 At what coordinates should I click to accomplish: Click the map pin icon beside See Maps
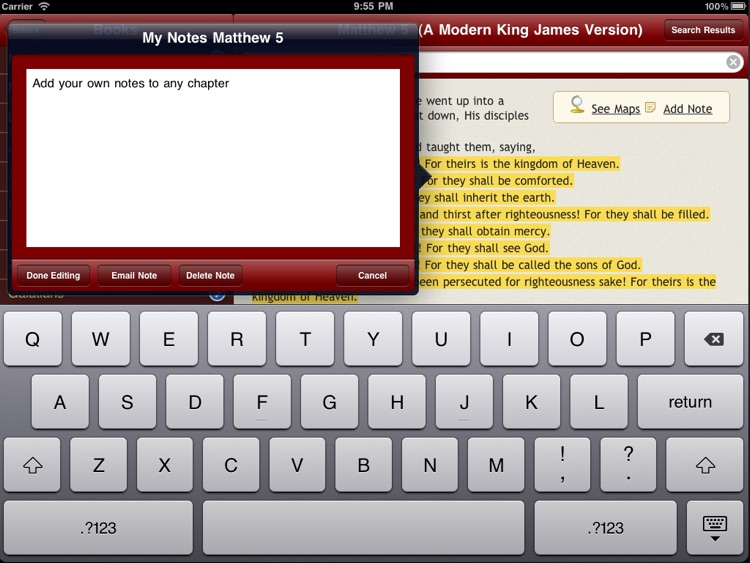pyautogui.click(x=577, y=105)
